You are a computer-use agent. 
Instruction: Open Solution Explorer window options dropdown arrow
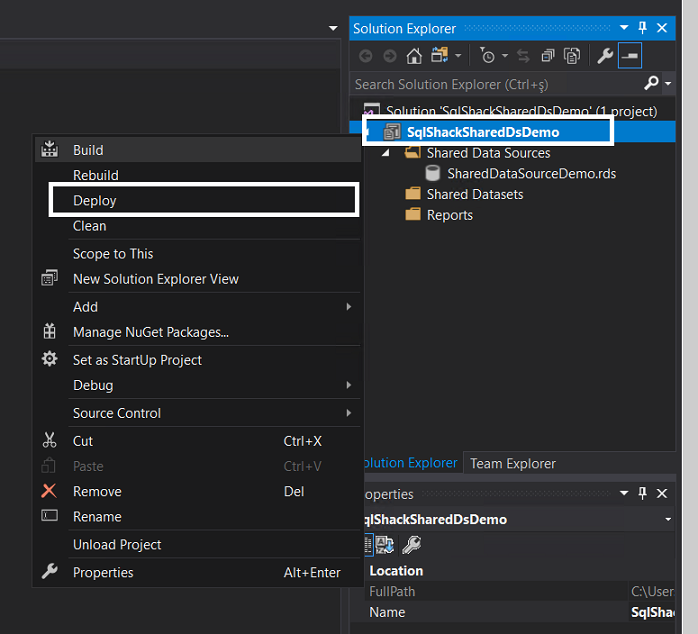(624, 29)
